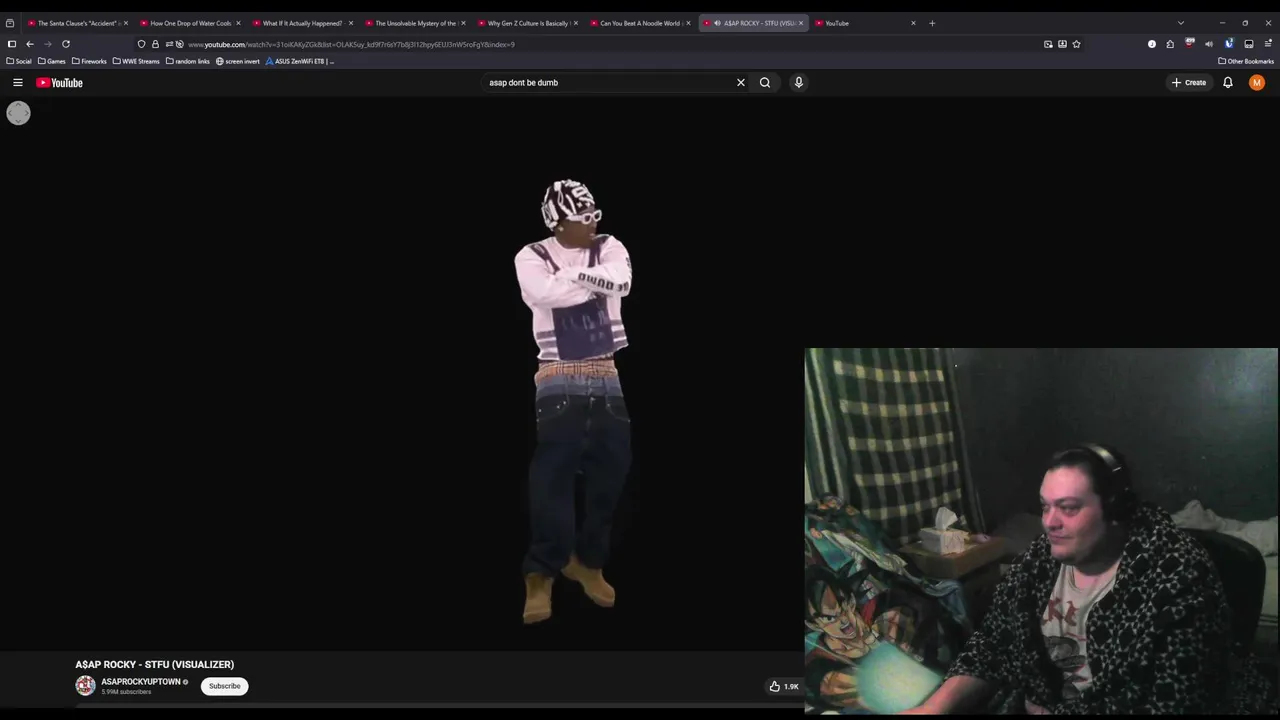Reload the current page

[66, 44]
